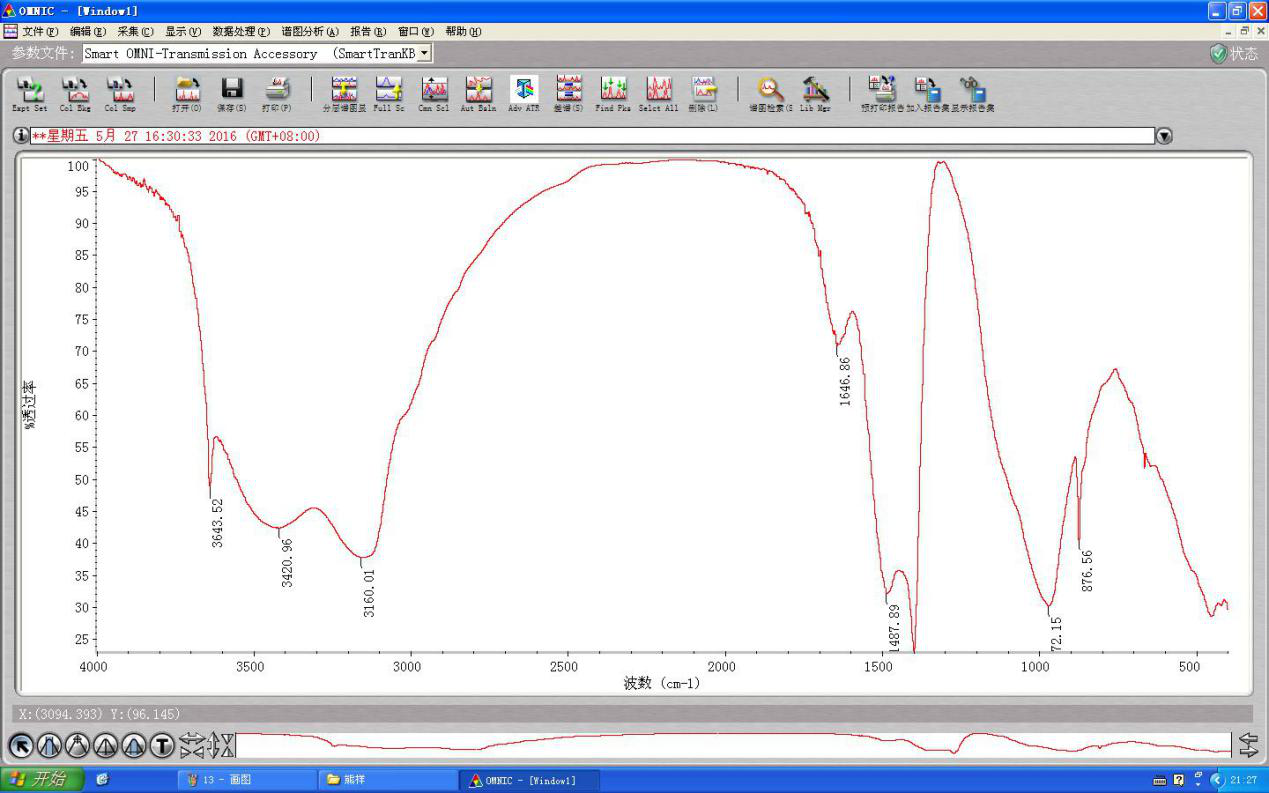1269x793 pixels.
Task: Open the Lib Mgr library manager
Action: pos(815,93)
